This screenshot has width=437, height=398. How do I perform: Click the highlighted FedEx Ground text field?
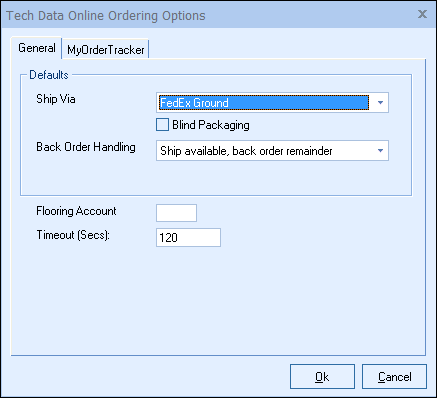(x=264, y=103)
